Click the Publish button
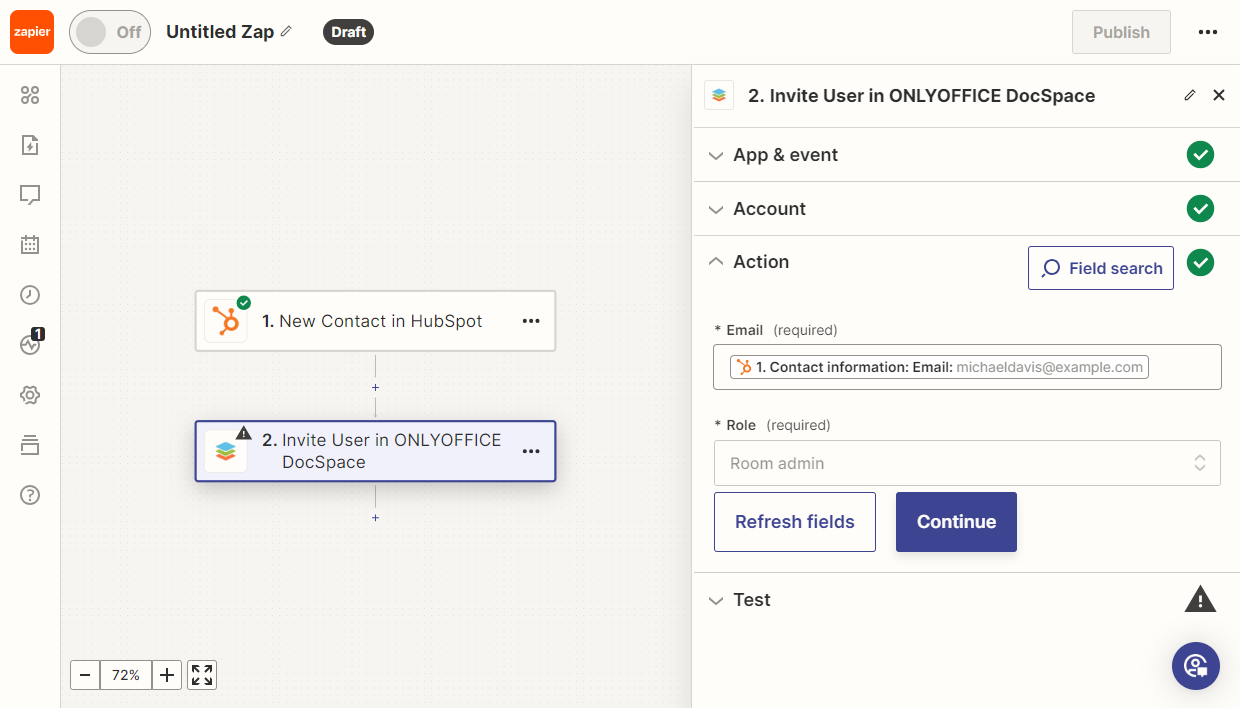The height and width of the screenshot is (708, 1240). coord(1120,32)
